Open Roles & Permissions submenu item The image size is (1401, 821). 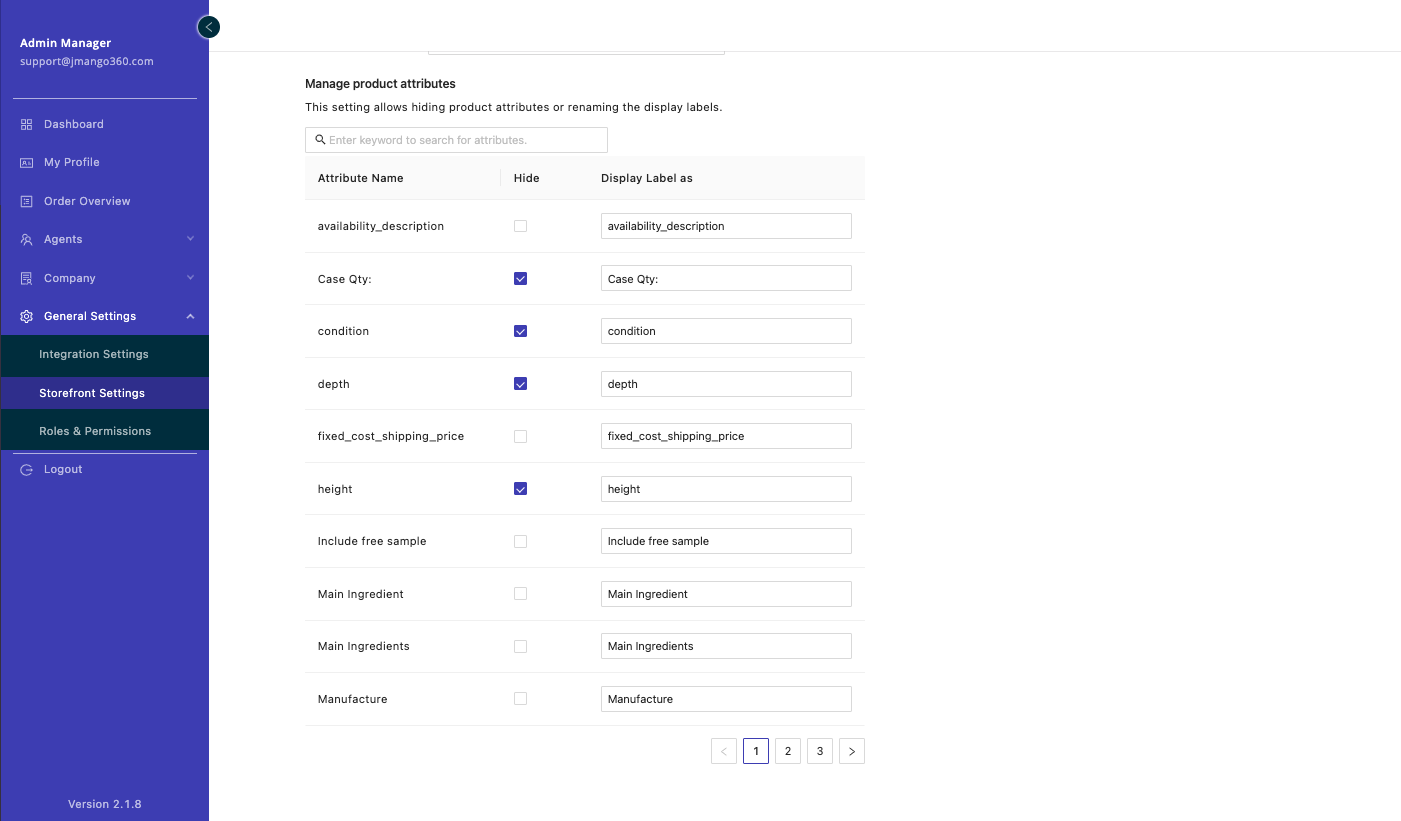pos(95,431)
